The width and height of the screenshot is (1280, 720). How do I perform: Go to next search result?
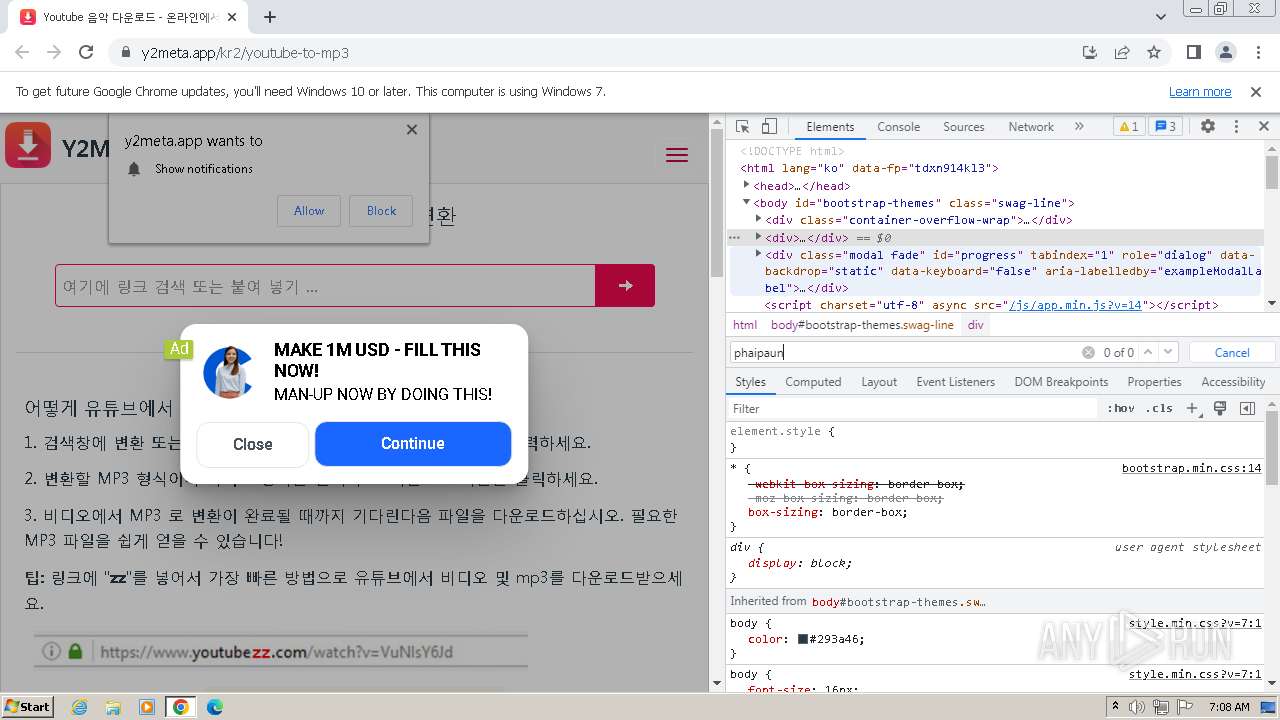tap(1168, 352)
